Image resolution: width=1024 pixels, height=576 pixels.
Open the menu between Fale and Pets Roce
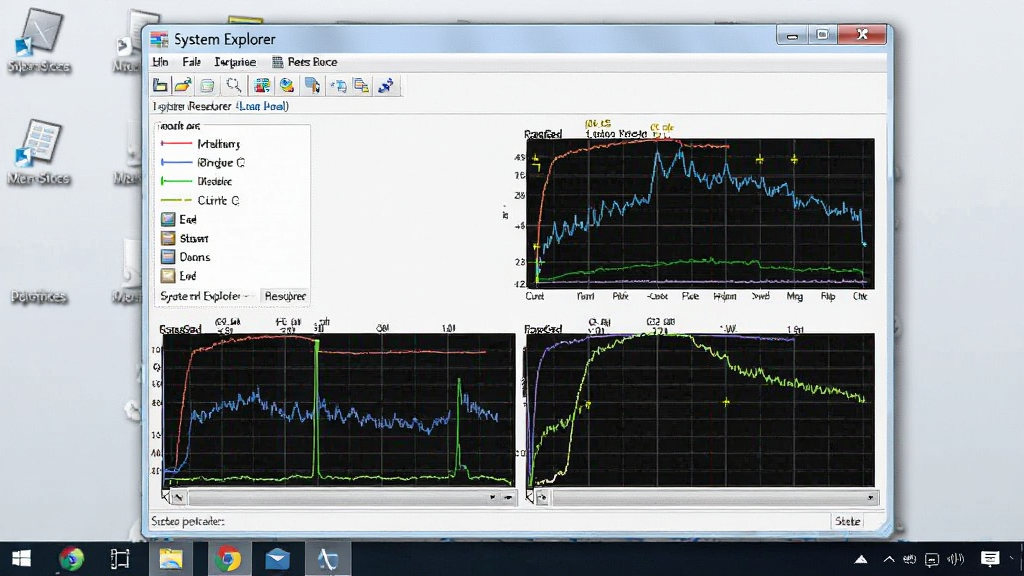click(x=235, y=62)
